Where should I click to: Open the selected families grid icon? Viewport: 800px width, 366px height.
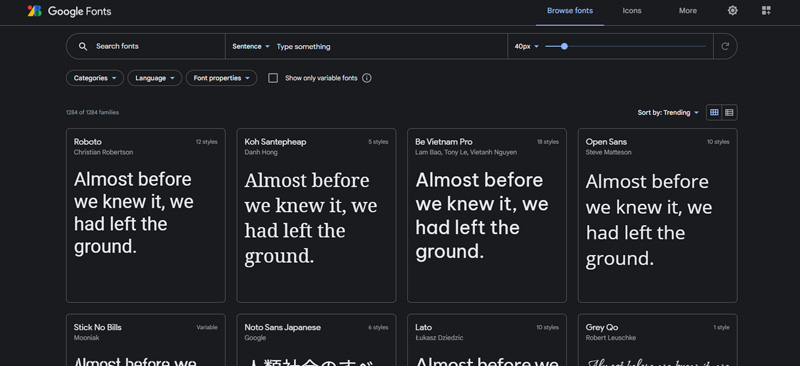click(766, 11)
